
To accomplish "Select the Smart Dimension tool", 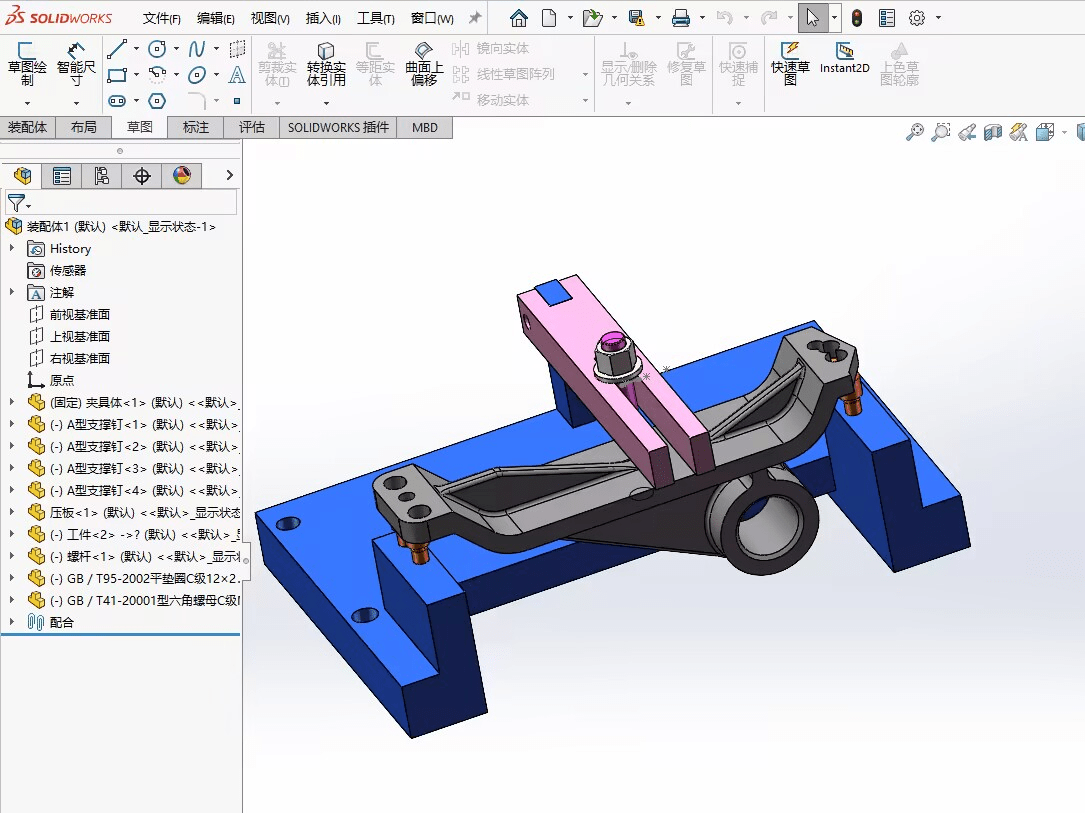I will point(76,64).
